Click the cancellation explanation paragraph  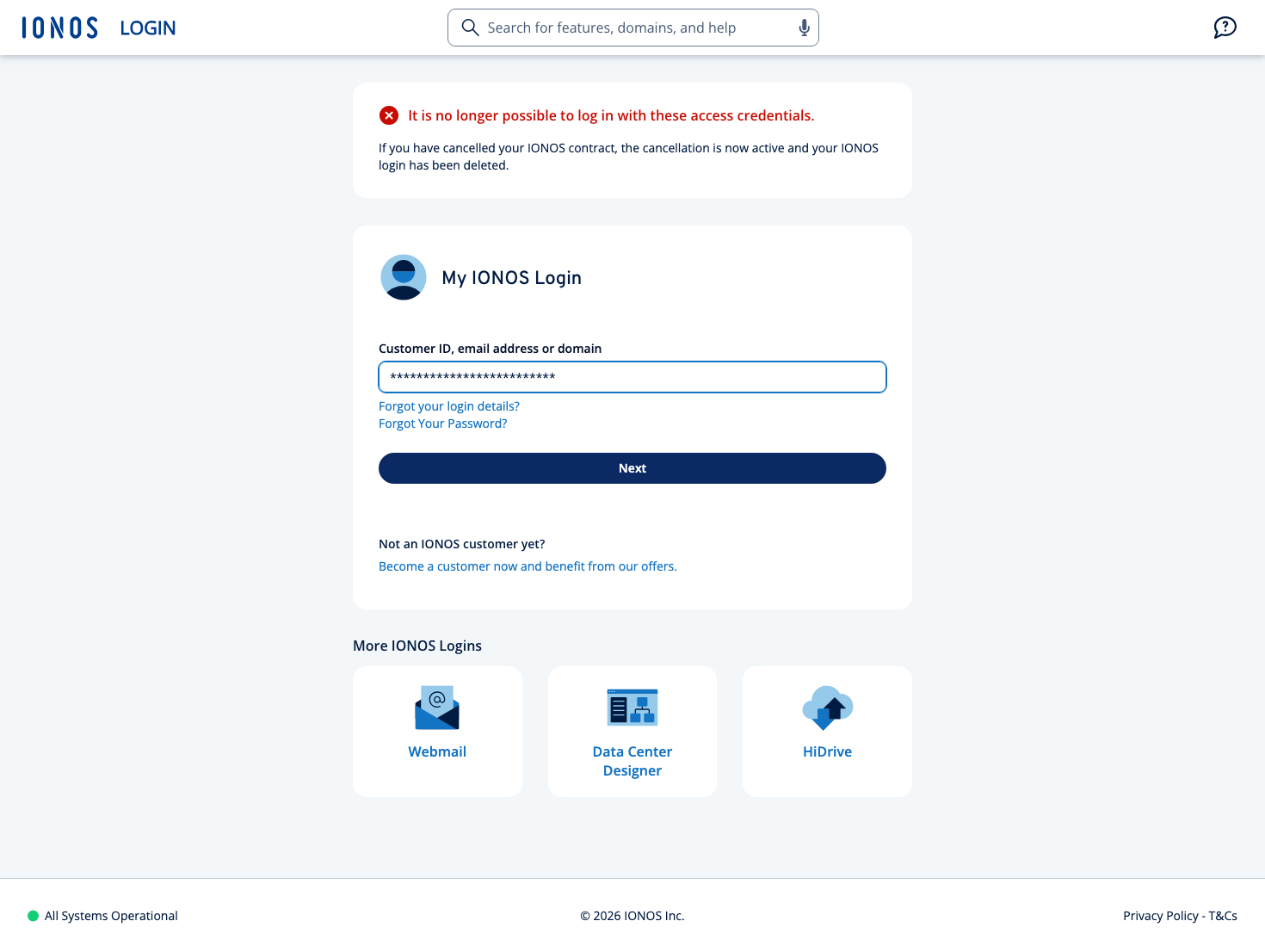tap(629, 157)
